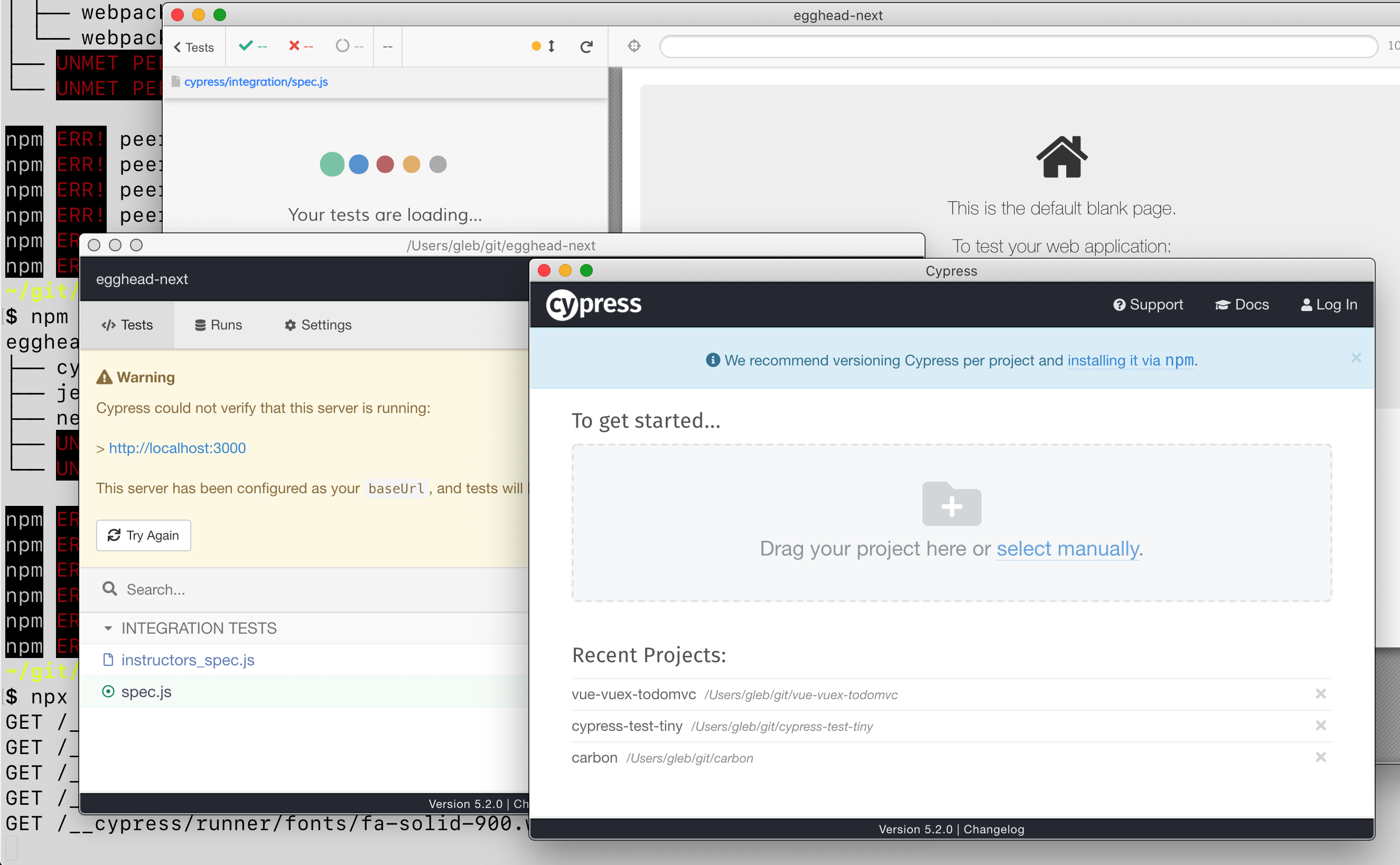
Task: Click the green passed-tests checkmark icon
Action: 246,46
